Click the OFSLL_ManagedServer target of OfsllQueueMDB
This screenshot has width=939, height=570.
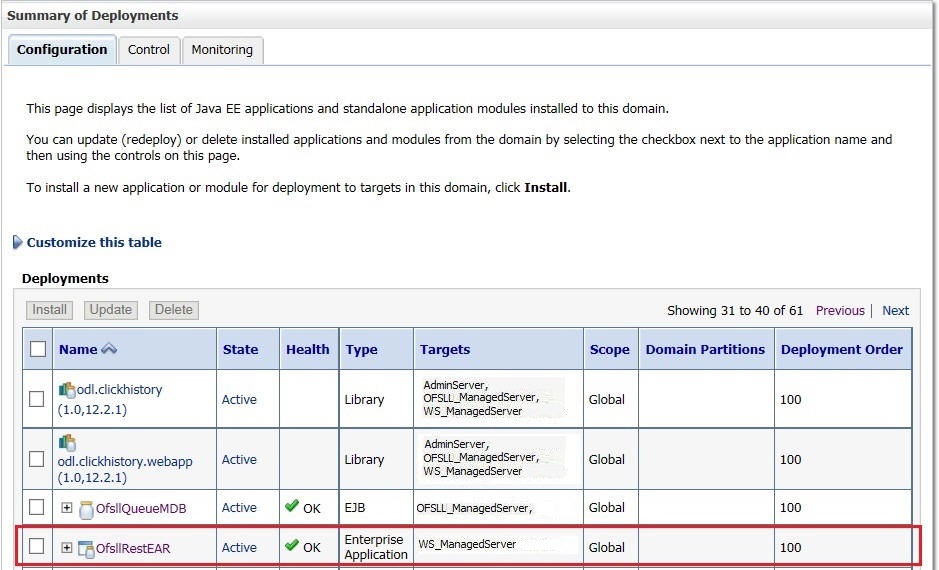tap(474, 508)
